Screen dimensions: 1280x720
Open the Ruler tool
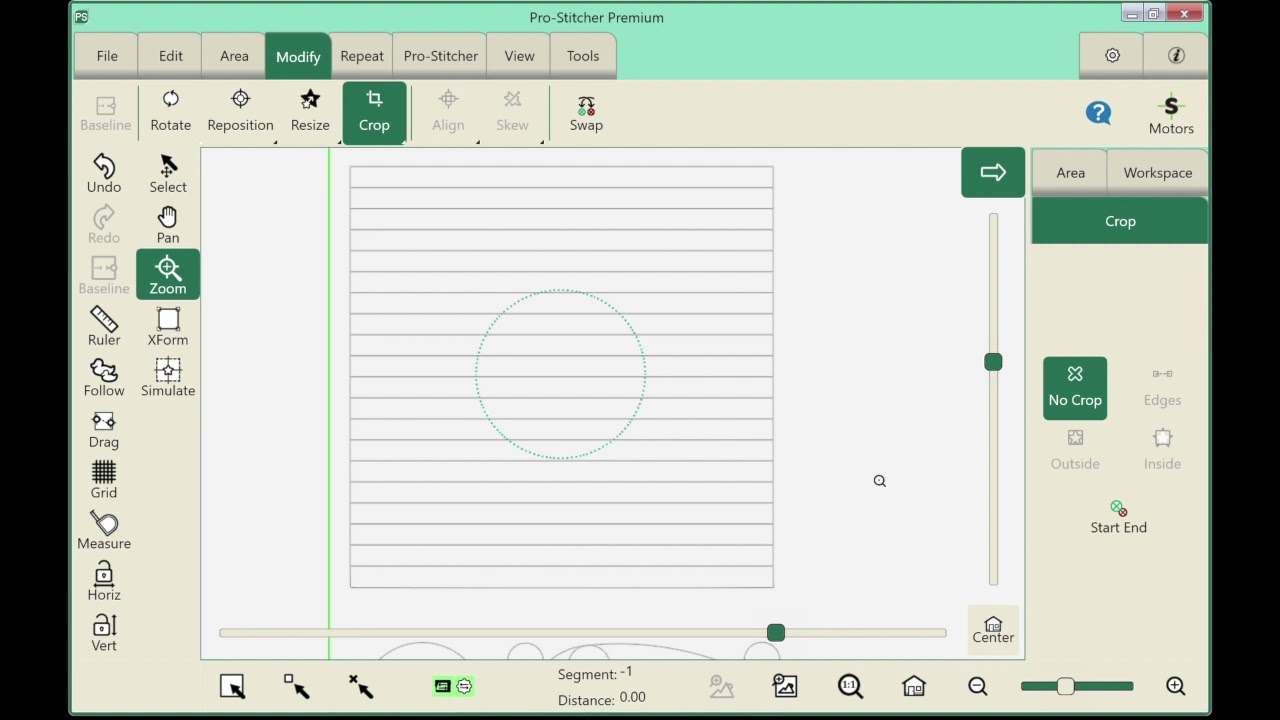coord(104,326)
